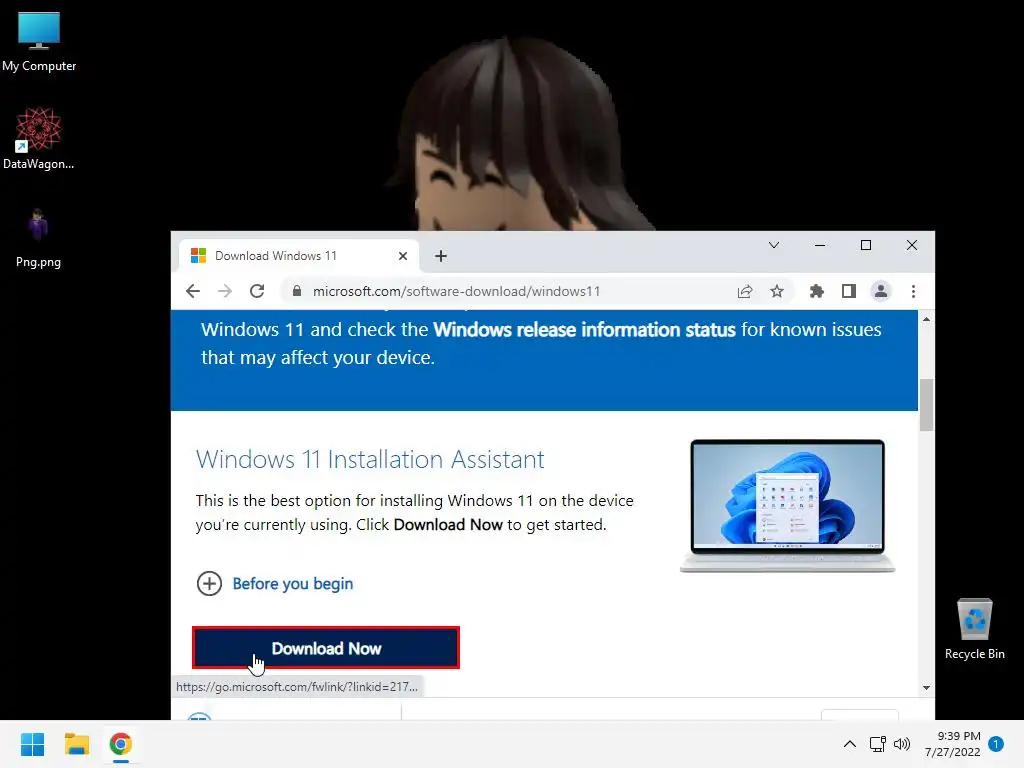Click the Chrome taskbar icon
1024x768 pixels.
click(x=121, y=744)
